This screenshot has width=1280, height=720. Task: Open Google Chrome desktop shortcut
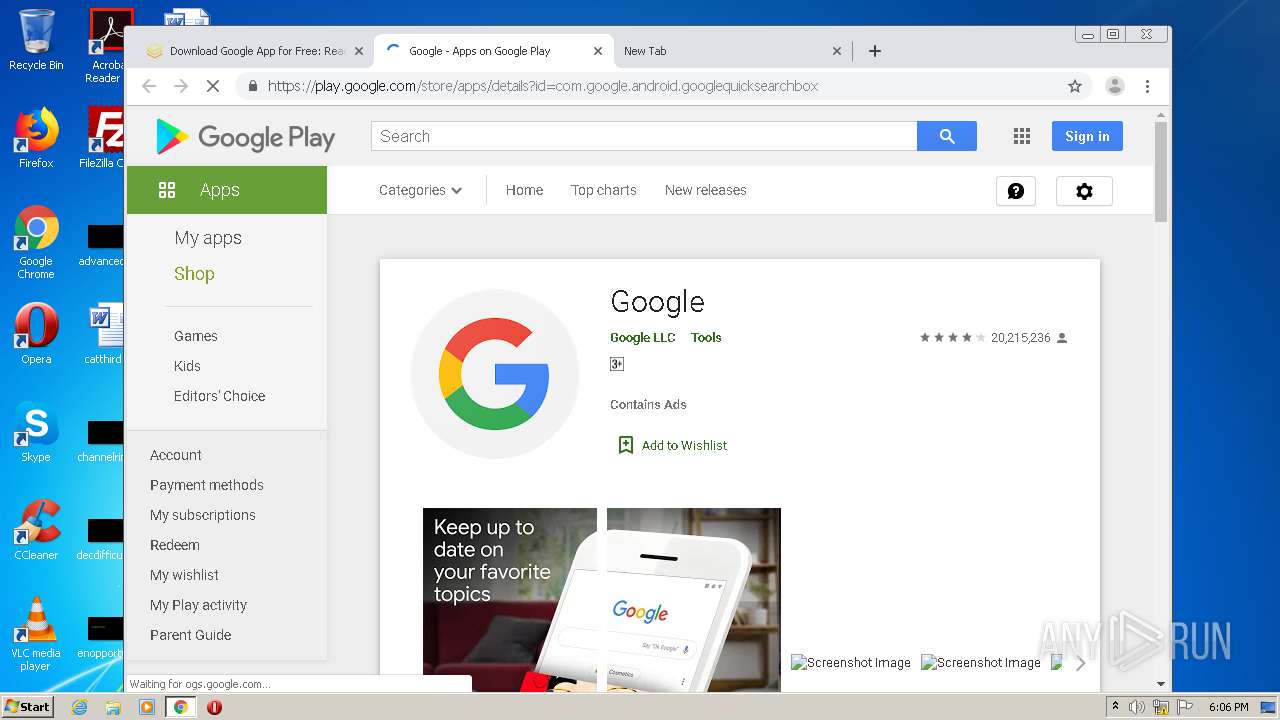coord(36,242)
